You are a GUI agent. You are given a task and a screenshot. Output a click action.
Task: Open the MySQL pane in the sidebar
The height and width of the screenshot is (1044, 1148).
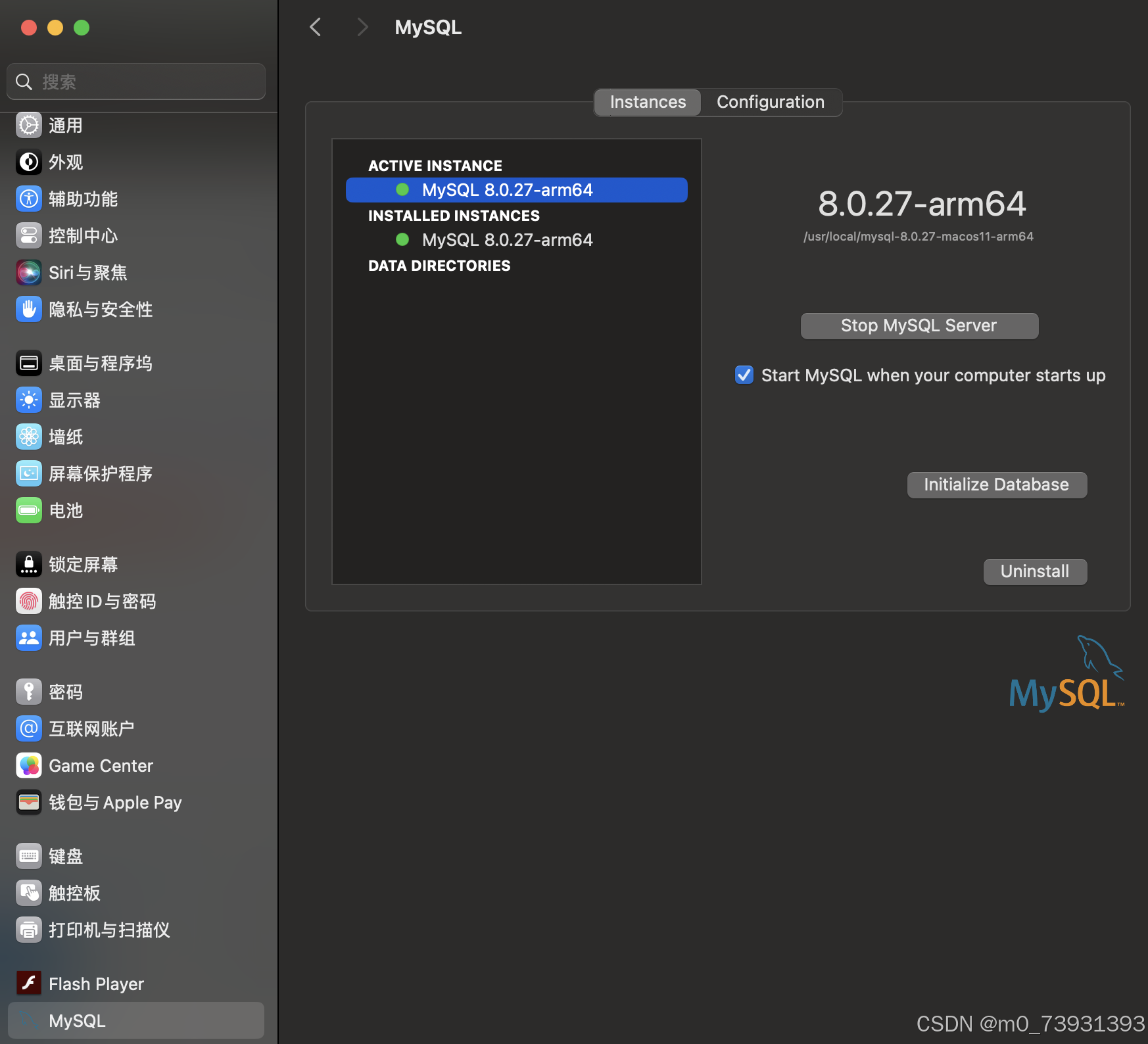point(76,1020)
